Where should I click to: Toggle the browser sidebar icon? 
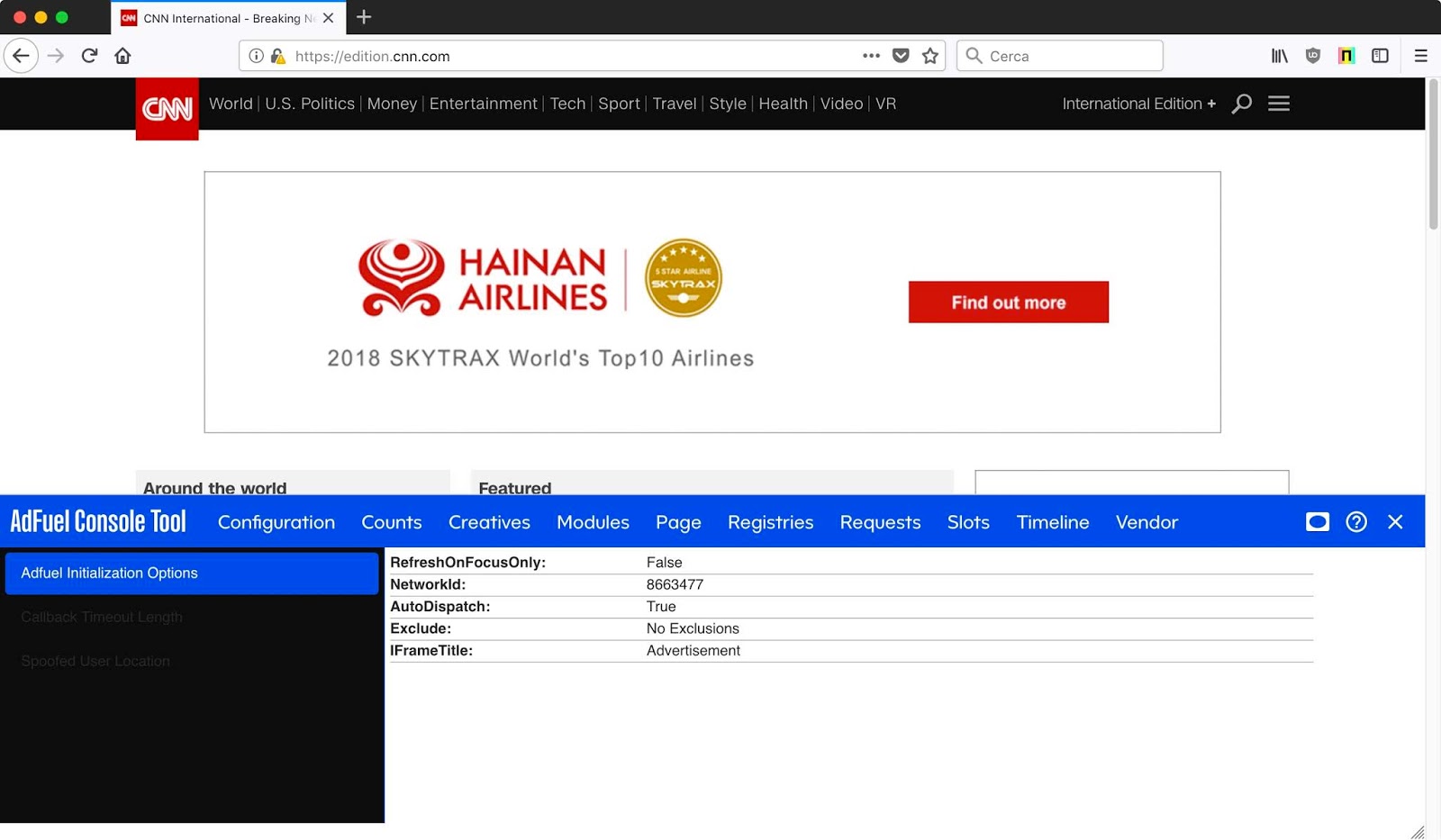coord(1380,56)
